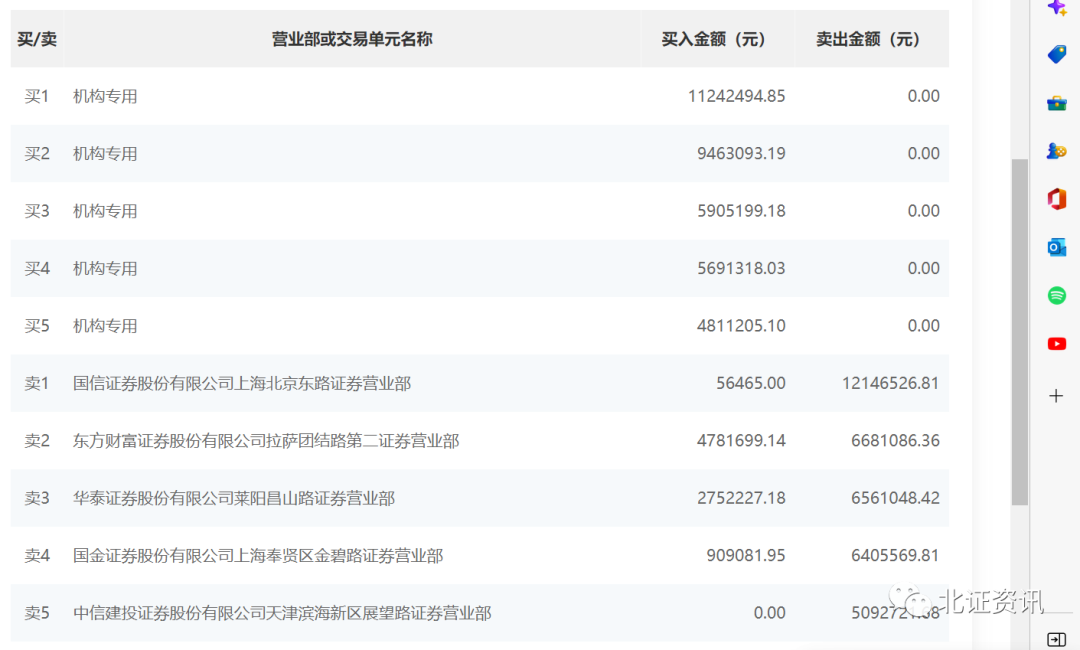Click 机构专用 in the 买3 row

[x=105, y=211]
